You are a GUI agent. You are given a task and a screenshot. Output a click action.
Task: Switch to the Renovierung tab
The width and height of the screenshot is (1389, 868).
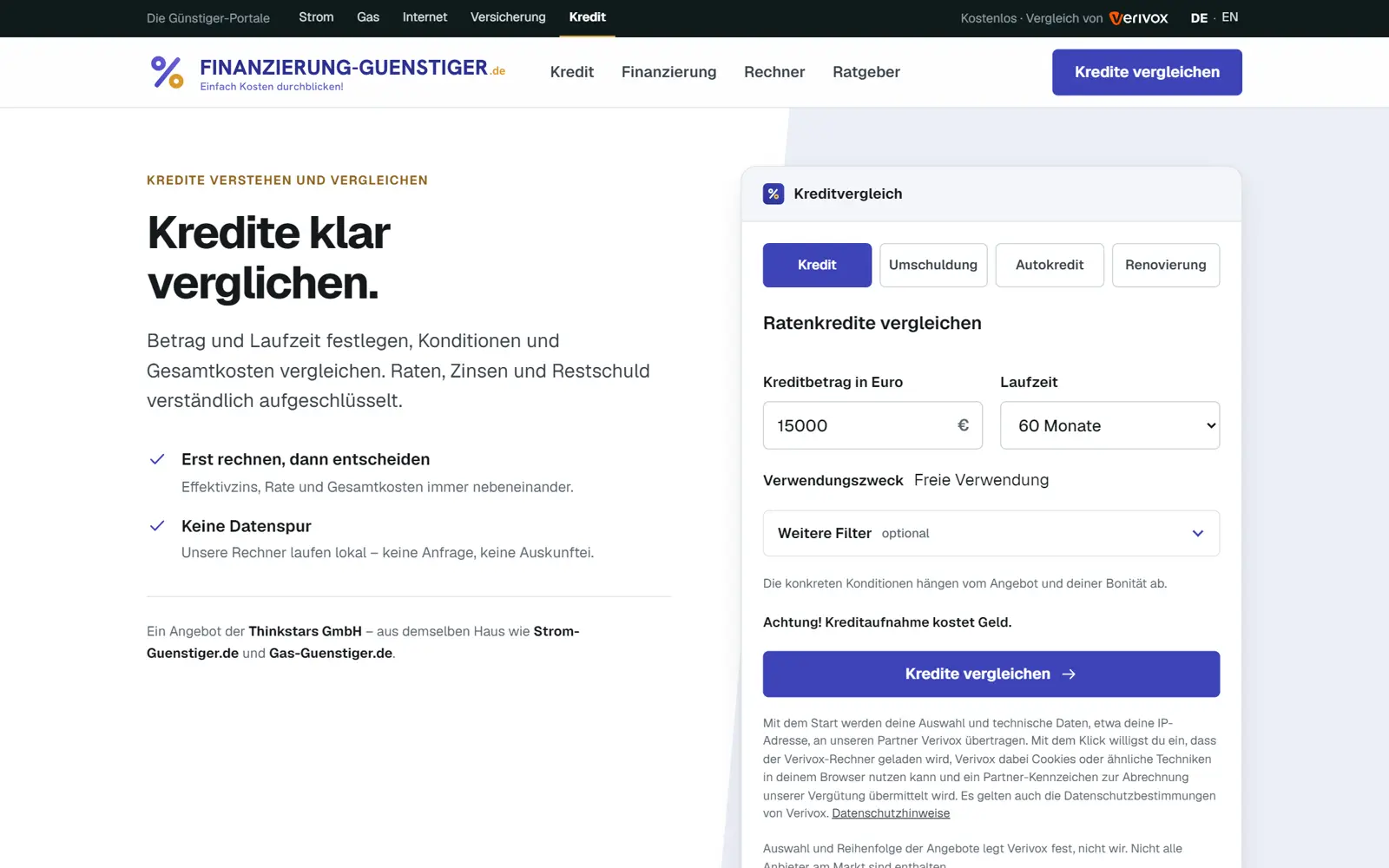(x=1166, y=265)
